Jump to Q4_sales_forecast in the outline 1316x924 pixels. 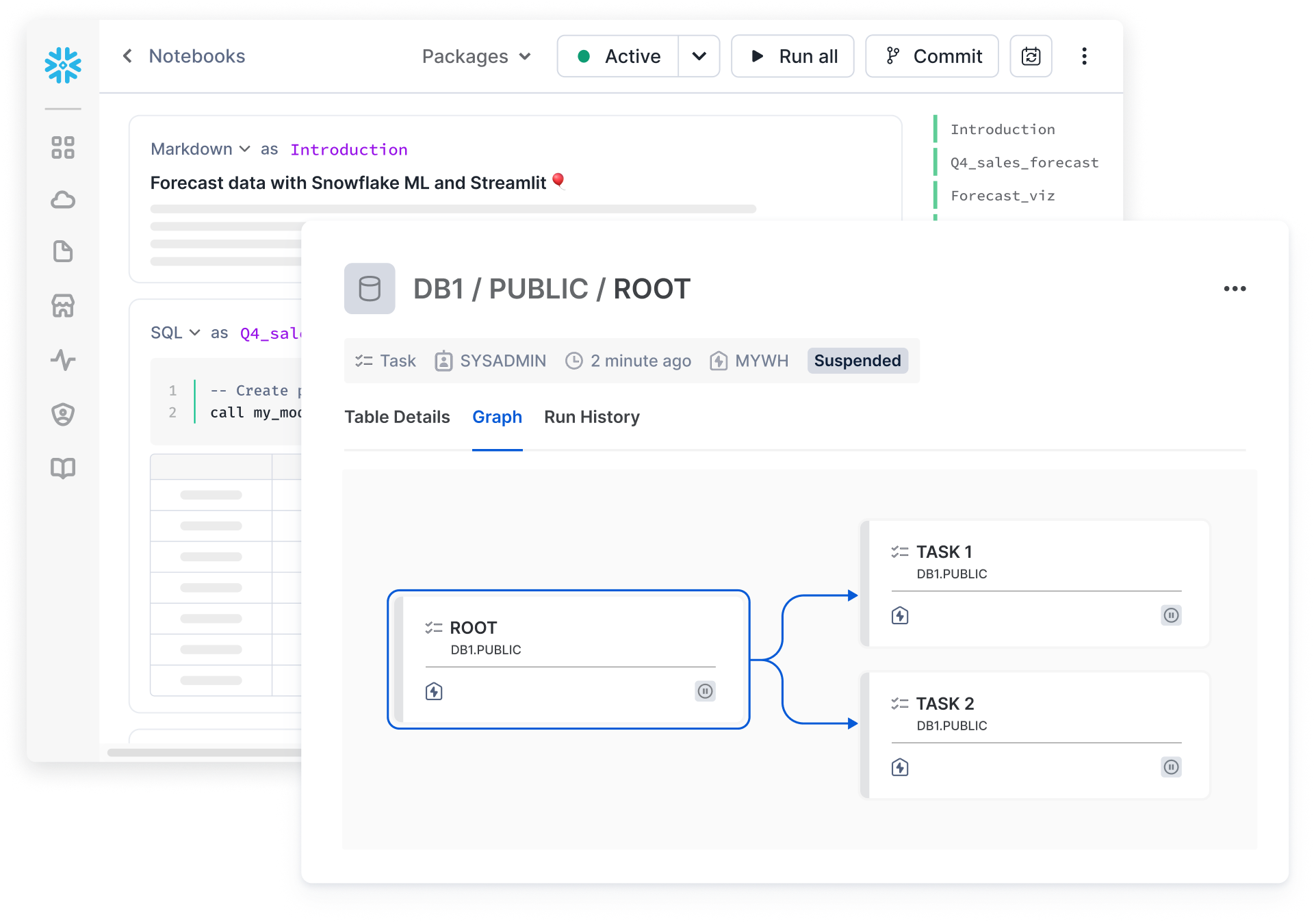[1024, 162]
